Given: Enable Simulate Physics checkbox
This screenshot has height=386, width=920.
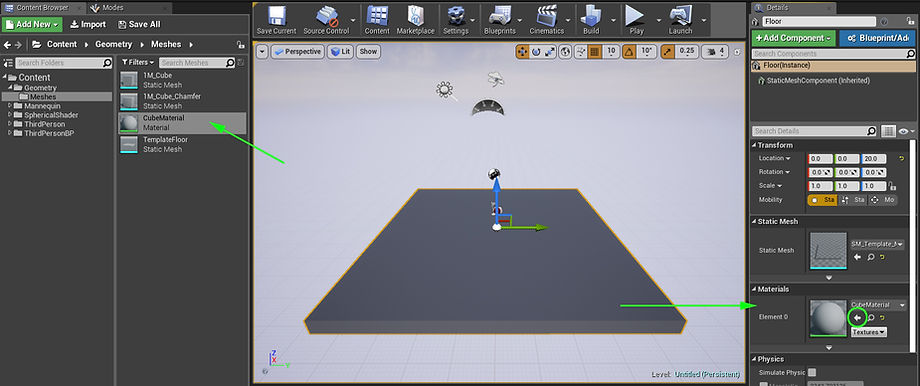Looking at the screenshot, I should (x=812, y=373).
